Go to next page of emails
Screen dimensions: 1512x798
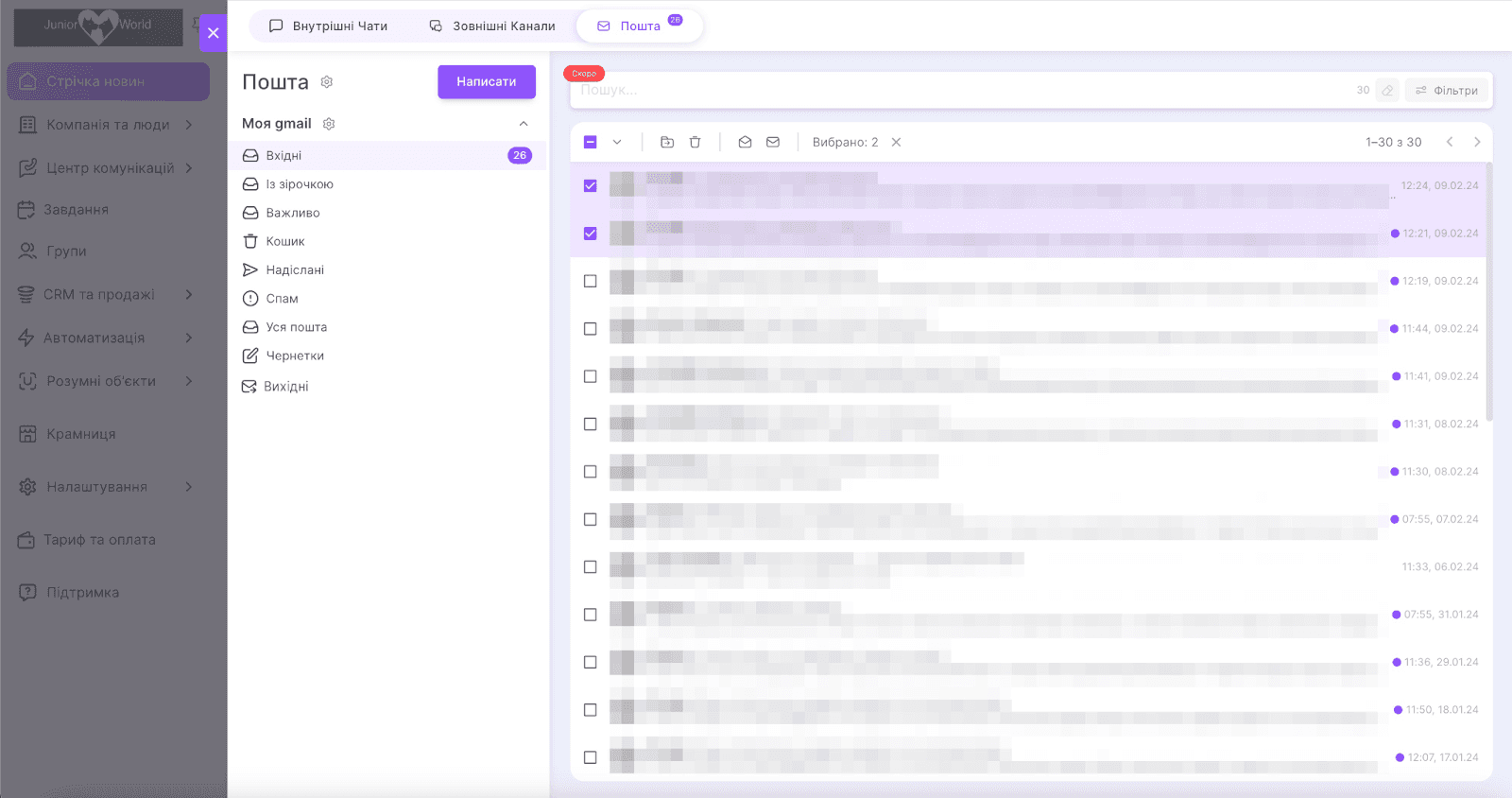(x=1477, y=142)
